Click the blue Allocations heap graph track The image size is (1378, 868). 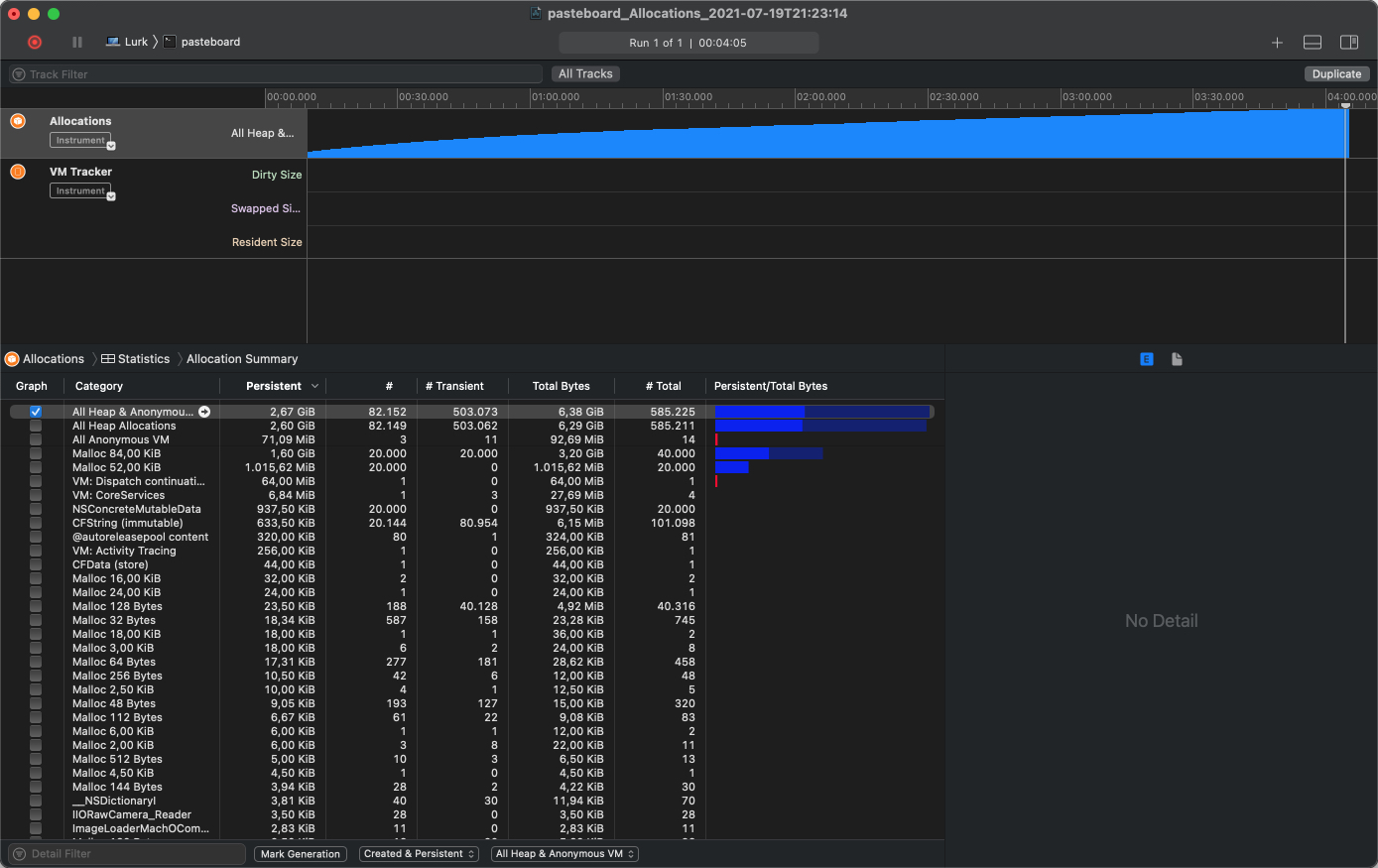(x=828, y=133)
